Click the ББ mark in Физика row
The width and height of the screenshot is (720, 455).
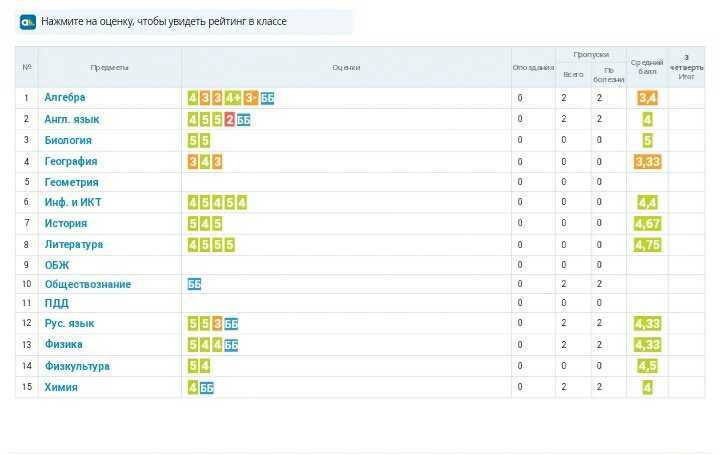(231, 345)
